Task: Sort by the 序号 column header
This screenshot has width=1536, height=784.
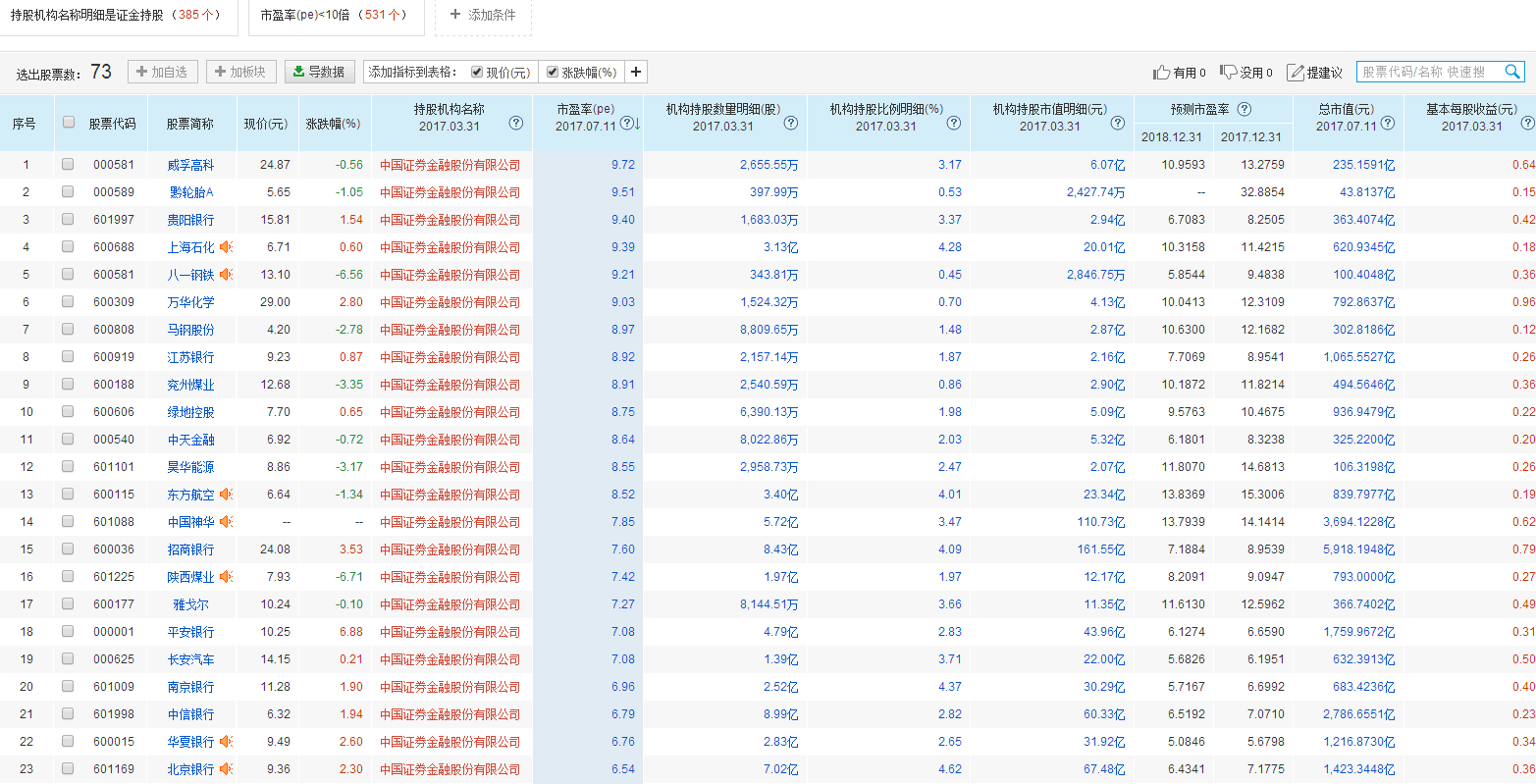Action: pyautogui.click(x=25, y=124)
